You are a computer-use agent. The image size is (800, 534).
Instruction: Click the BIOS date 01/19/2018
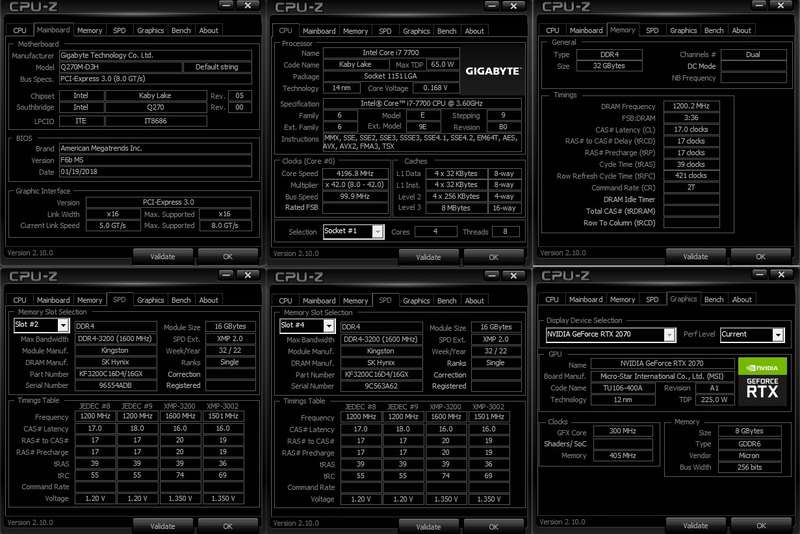coord(155,172)
